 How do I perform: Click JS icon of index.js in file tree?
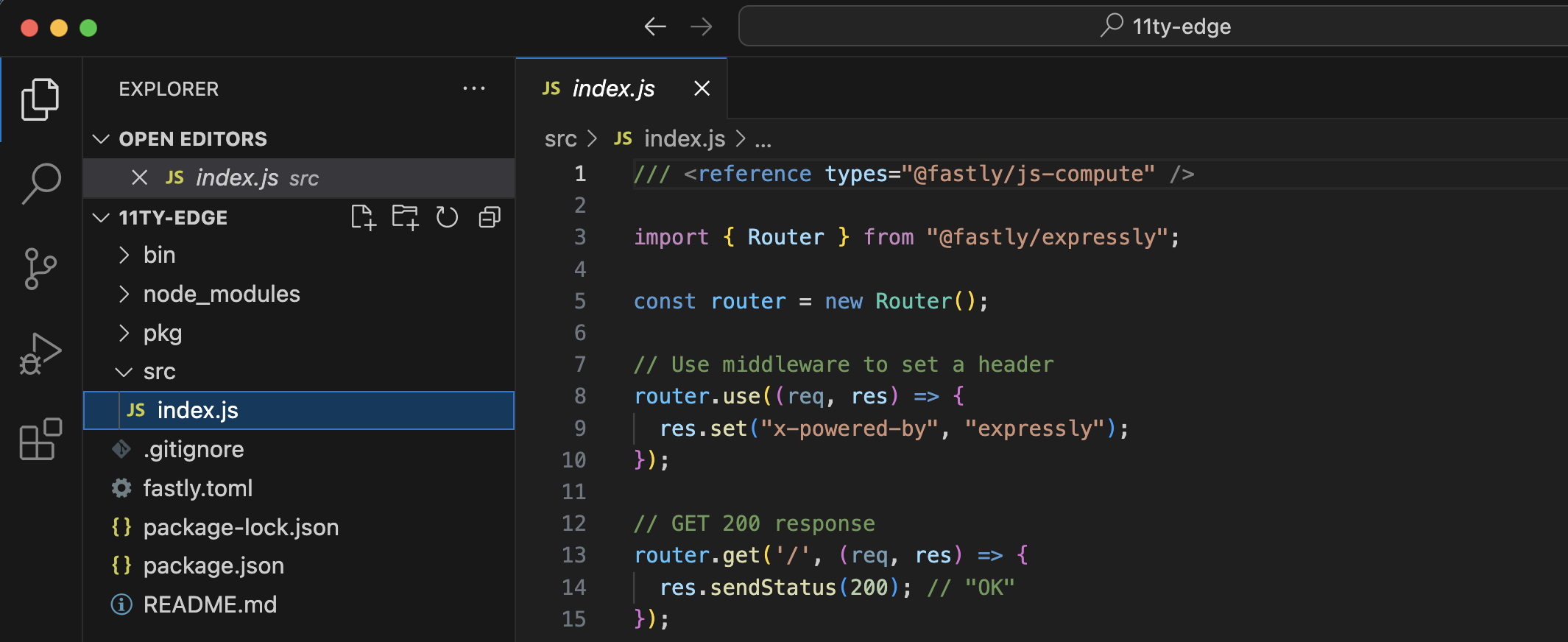tap(136, 410)
